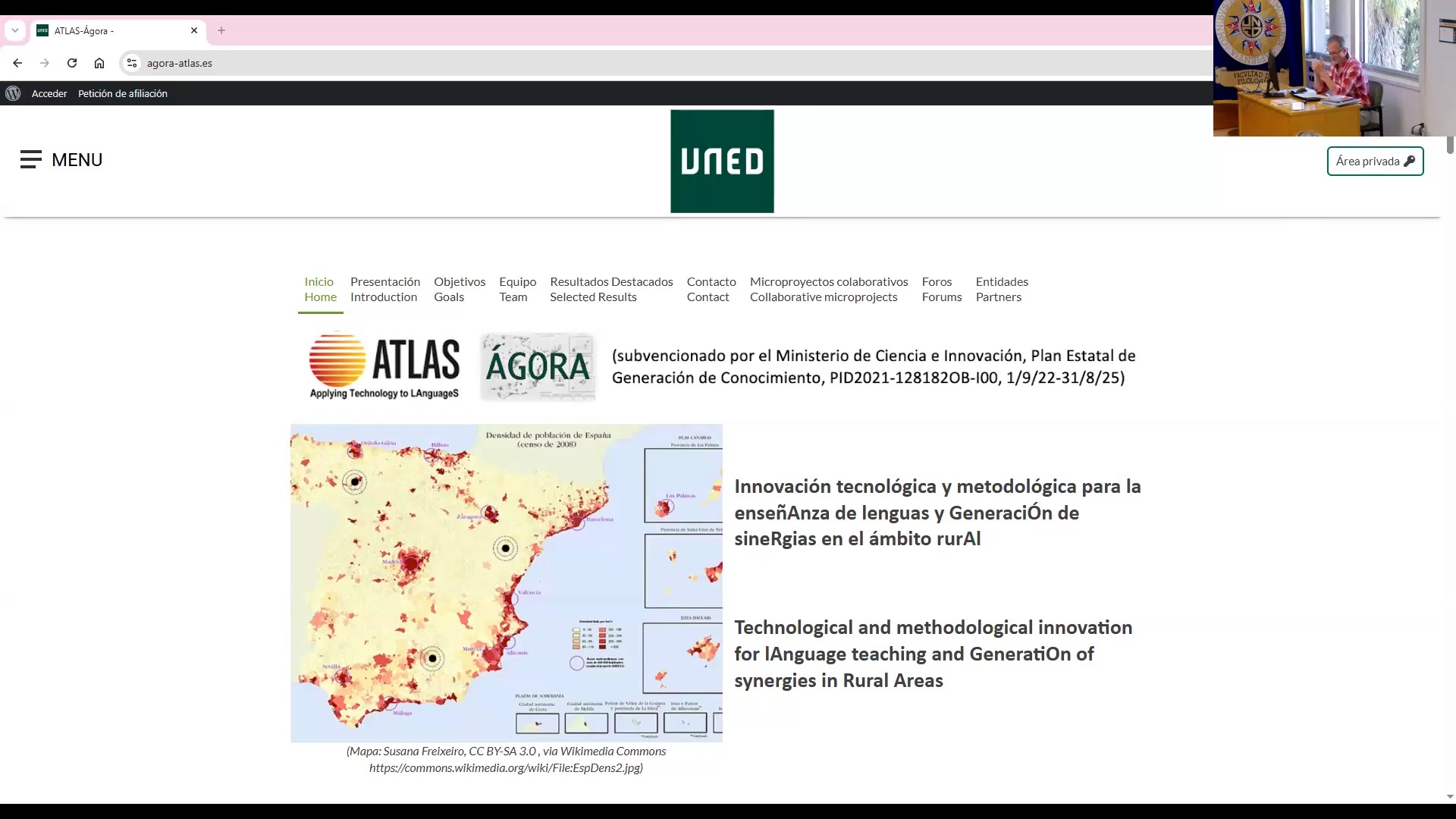Screen dimensions: 1456x819
Task: Select the ATLAS-Ágora tab
Action: [118, 30]
